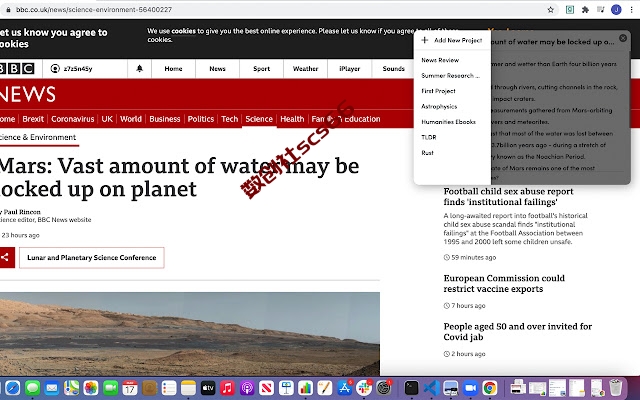Select Summer Research project

[x=451, y=76]
